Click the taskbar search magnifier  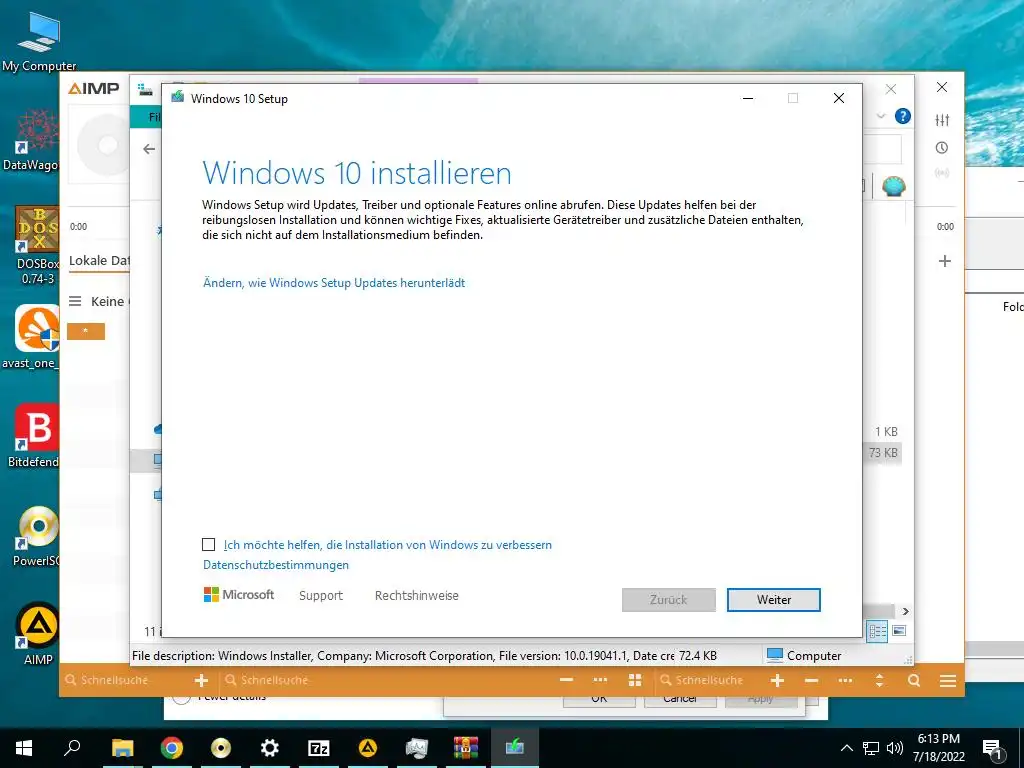click(72, 748)
